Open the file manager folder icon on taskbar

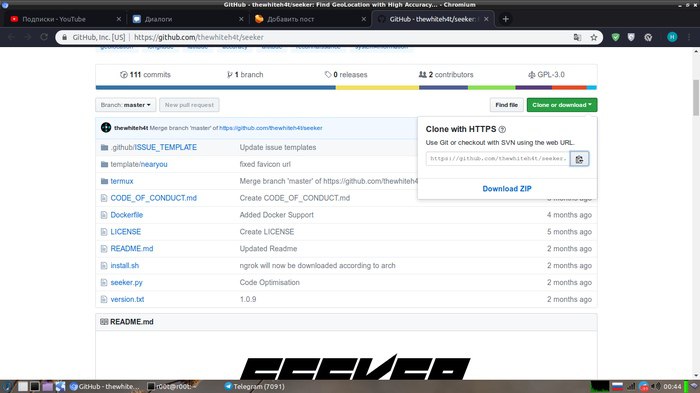coord(47,386)
